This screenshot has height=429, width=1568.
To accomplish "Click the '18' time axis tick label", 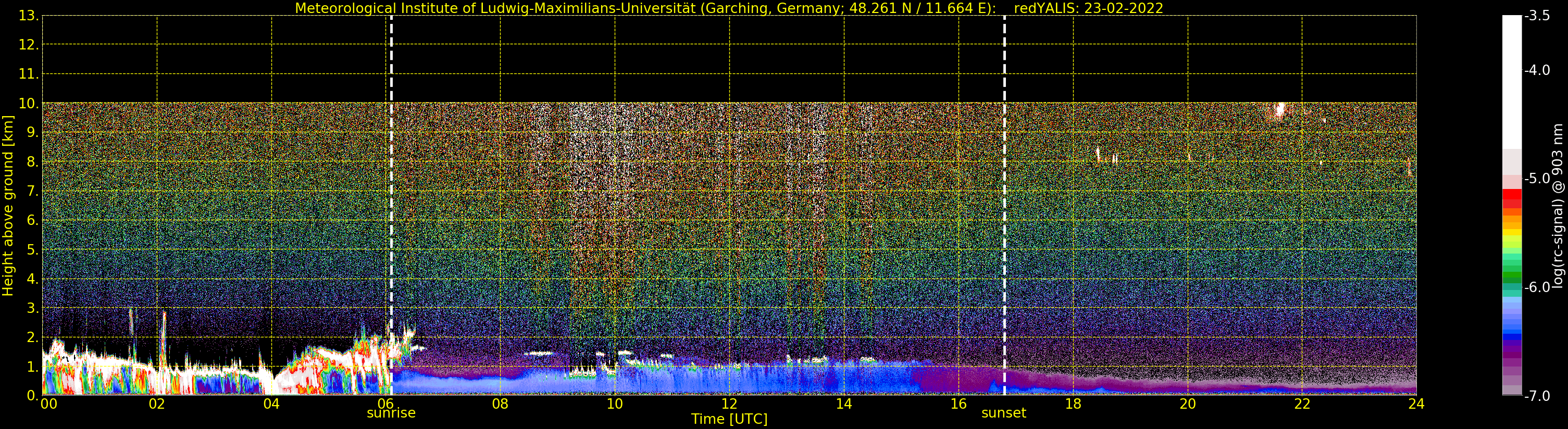I will 1073,404.
